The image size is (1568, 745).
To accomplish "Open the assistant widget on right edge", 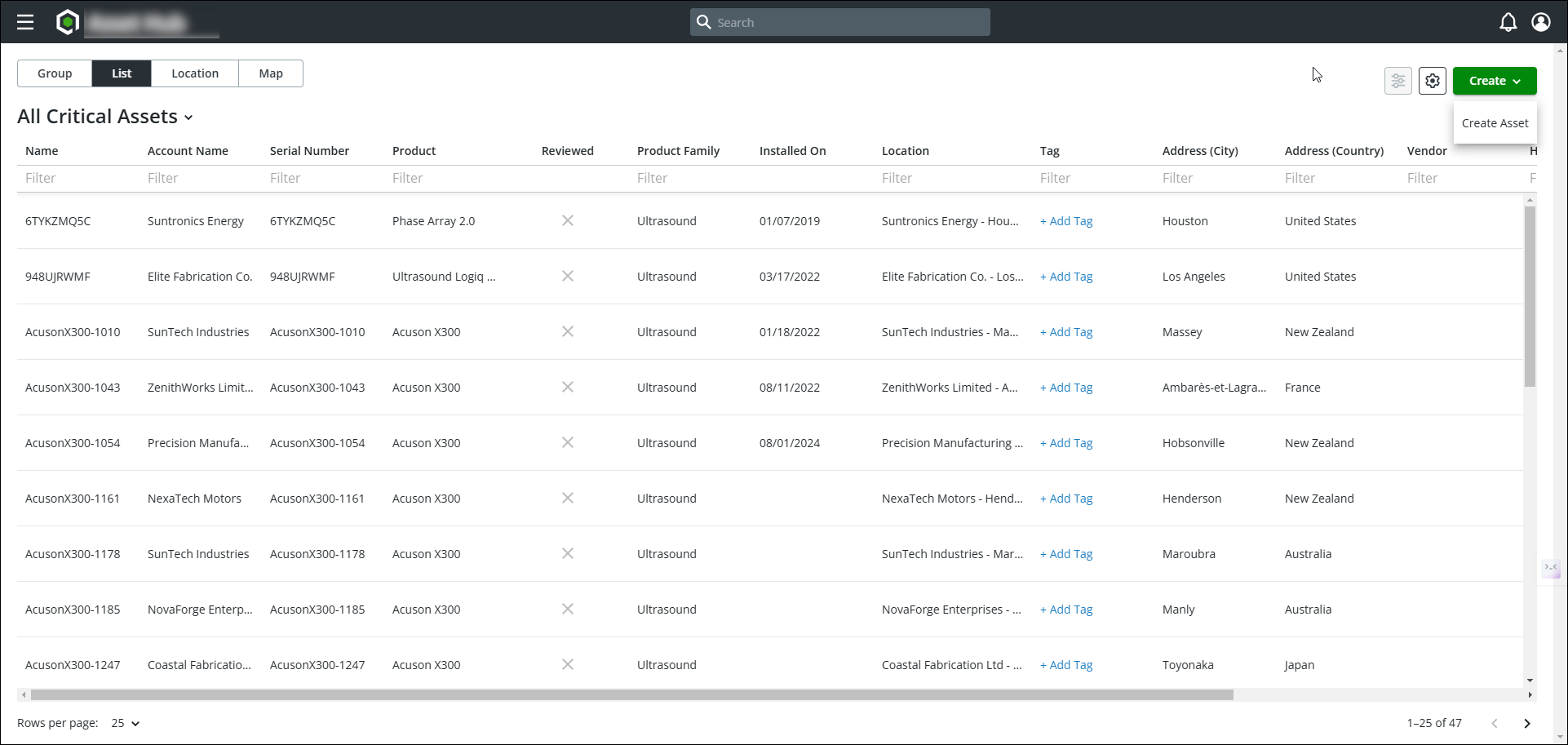I will point(1551,568).
